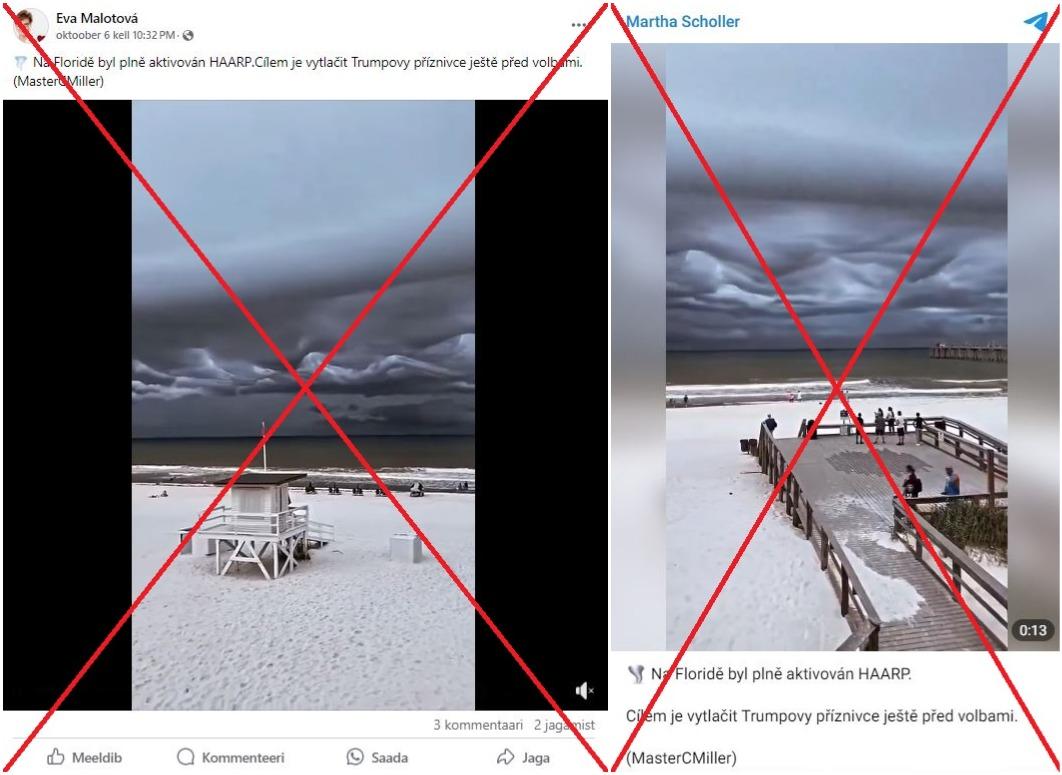Click the Saada WhatsApp icon
The image size is (1062, 775).
pos(355,757)
